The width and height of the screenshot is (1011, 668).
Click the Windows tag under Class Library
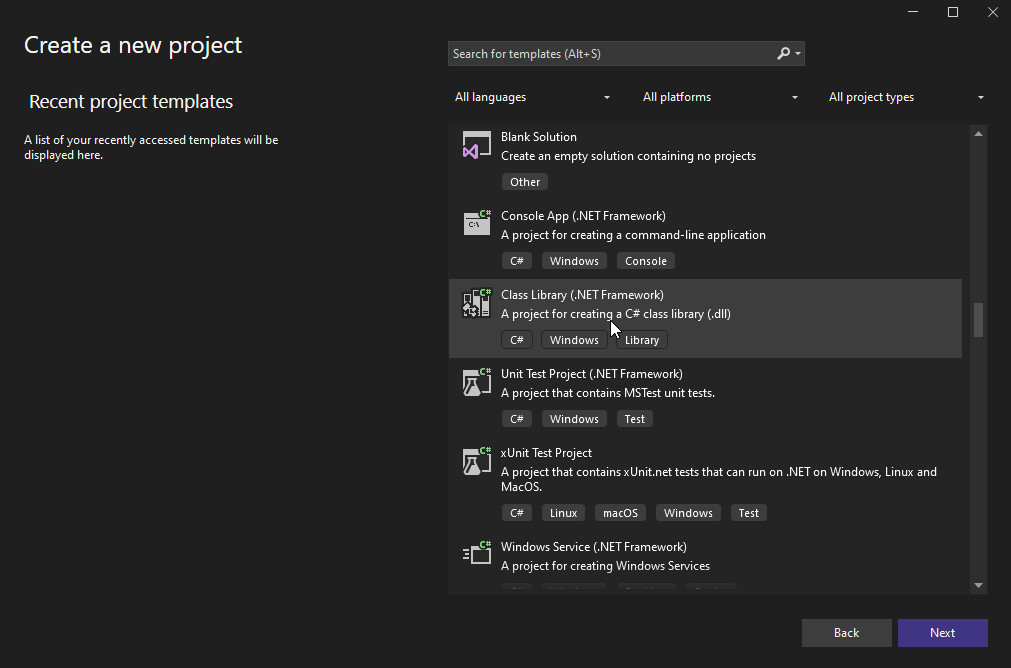tap(574, 340)
